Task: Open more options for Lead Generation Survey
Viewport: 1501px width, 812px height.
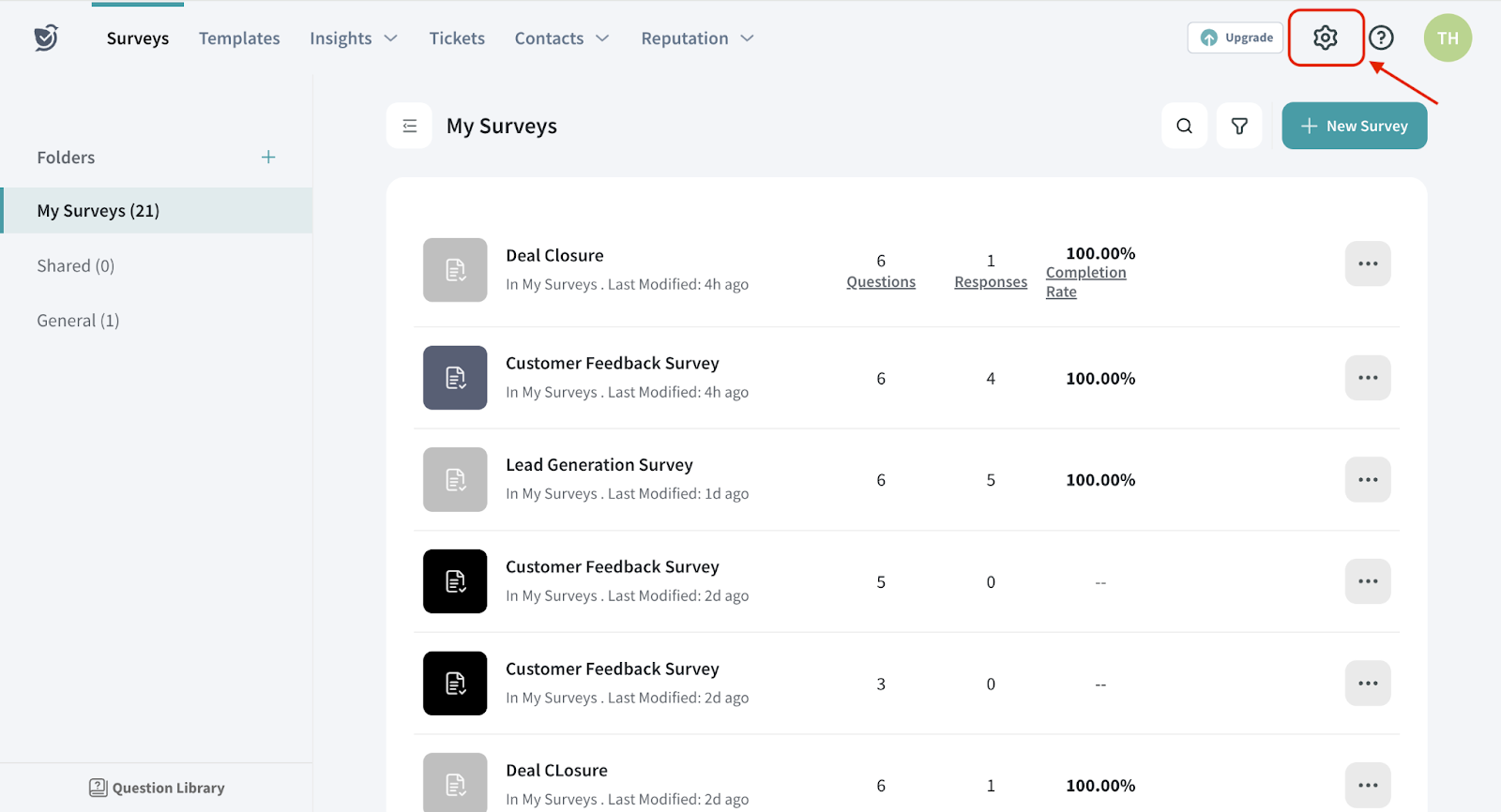Action: coord(1368,479)
